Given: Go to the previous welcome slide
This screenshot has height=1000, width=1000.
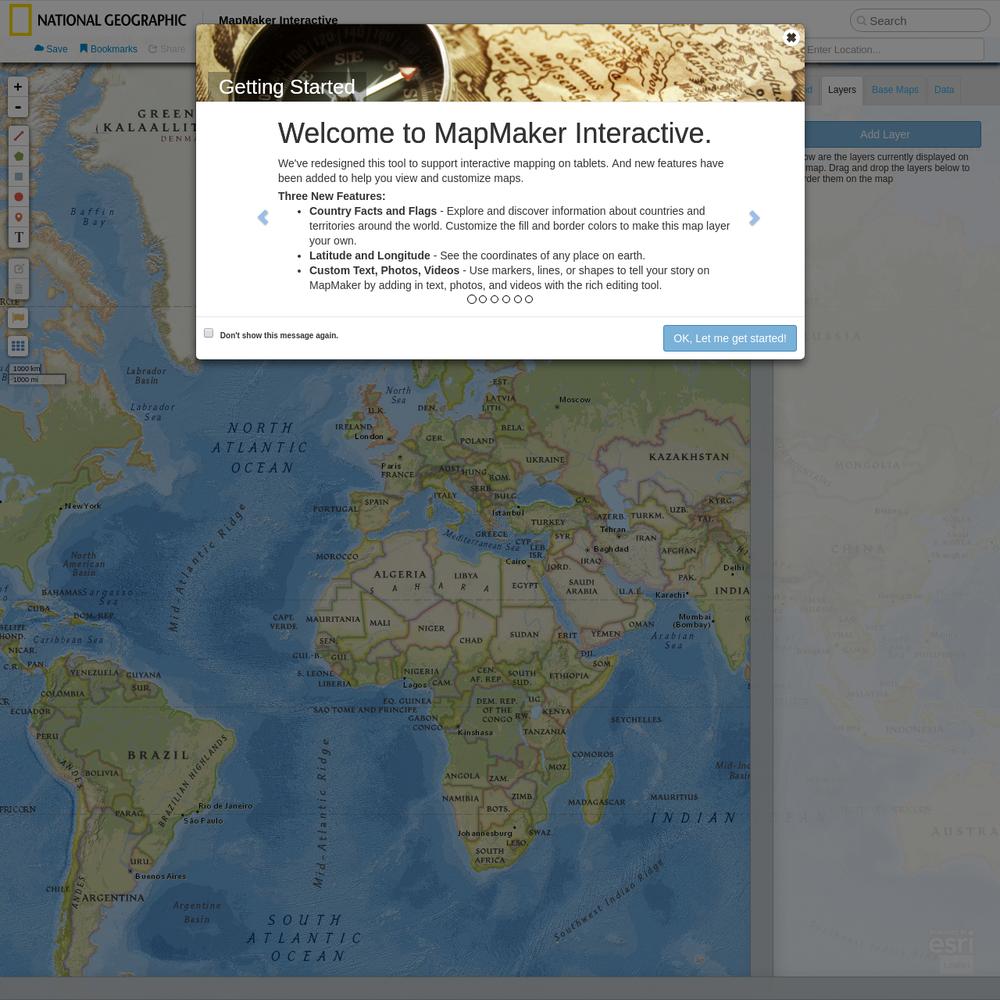Looking at the screenshot, I should (263, 218).
